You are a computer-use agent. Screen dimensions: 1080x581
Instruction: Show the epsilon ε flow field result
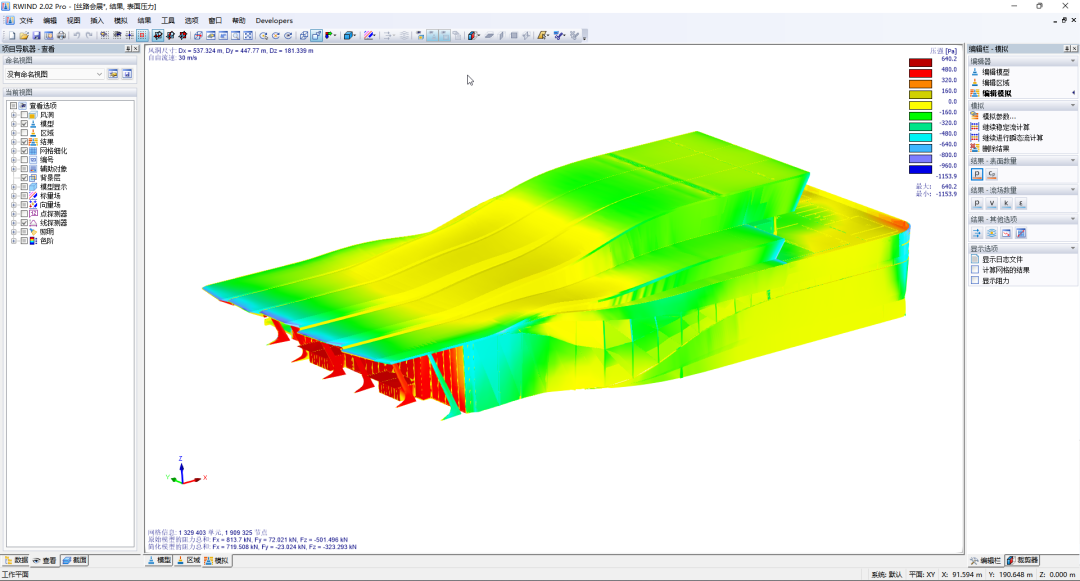pos(1021,203)
